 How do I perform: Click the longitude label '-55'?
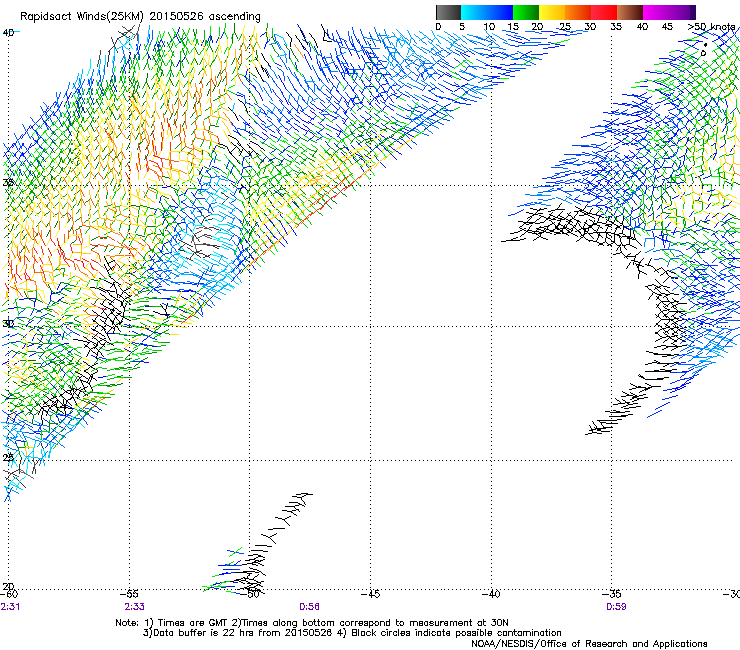coord(129,594)
